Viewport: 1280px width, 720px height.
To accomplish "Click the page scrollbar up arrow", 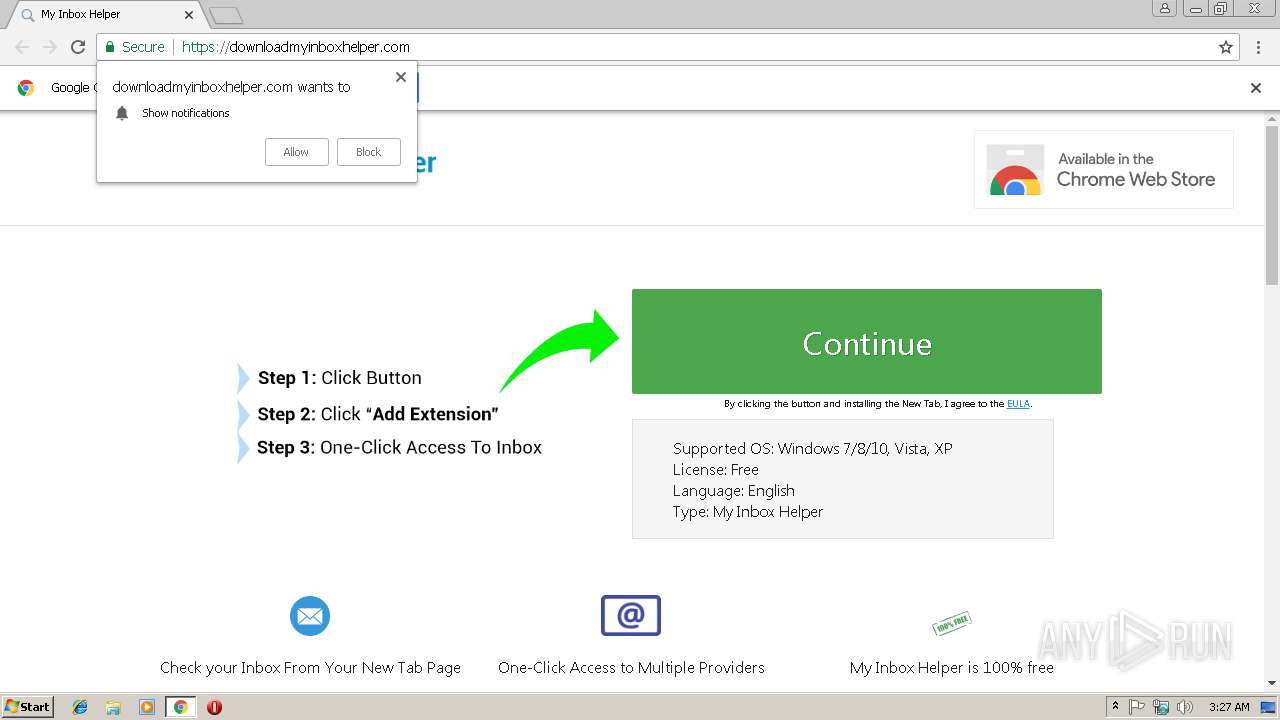I will click(1272, 118).
